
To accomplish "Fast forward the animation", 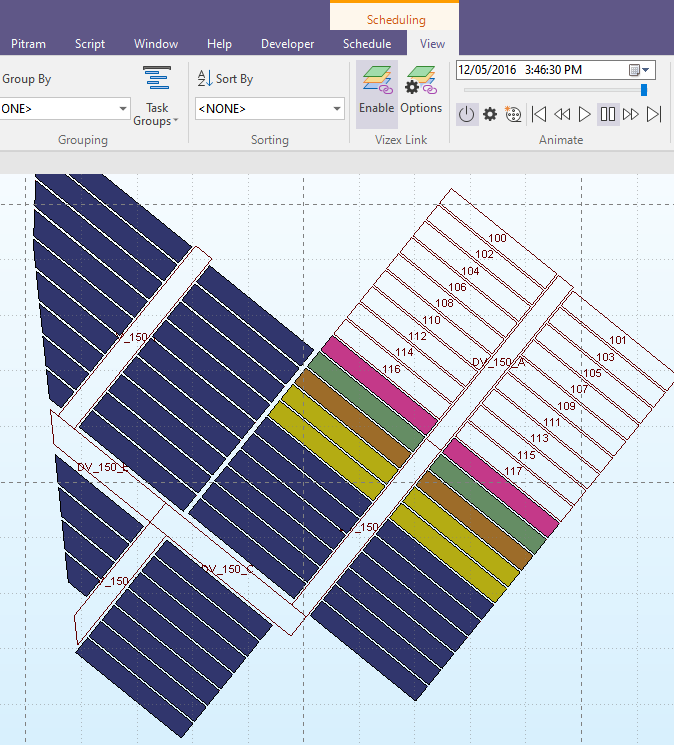I will (631, 115).
